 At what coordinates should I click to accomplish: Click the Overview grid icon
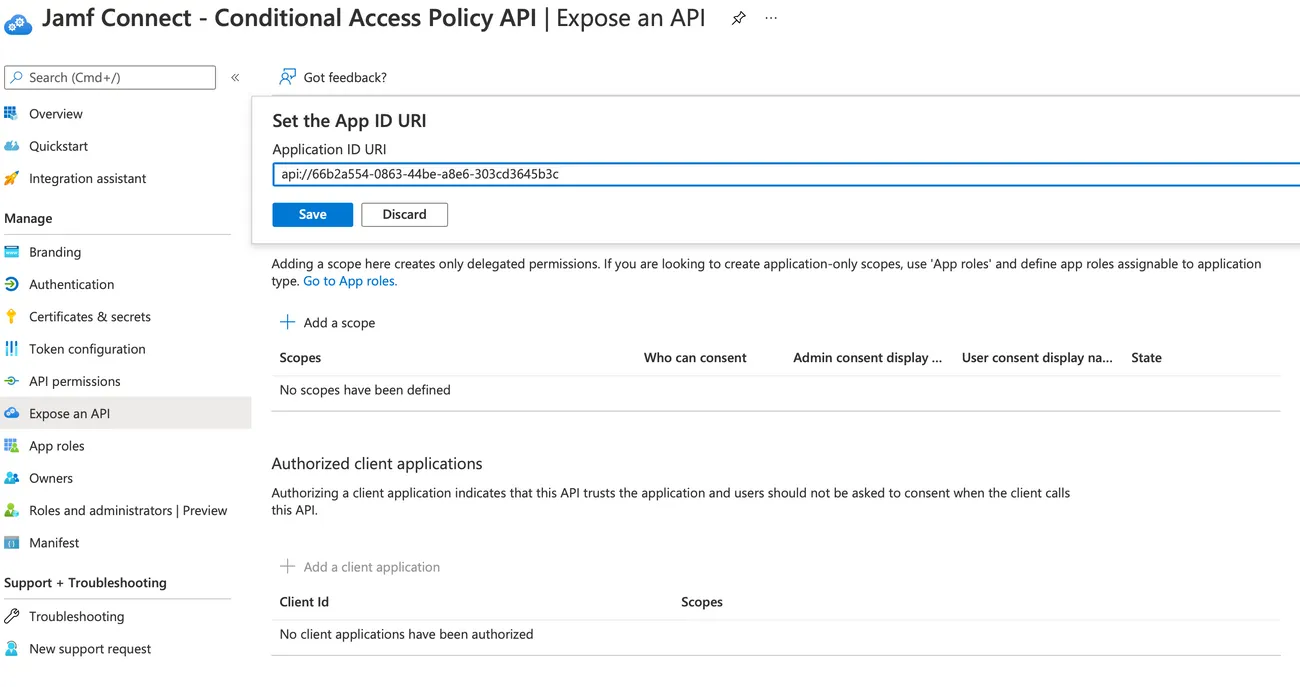pos(11,114)
